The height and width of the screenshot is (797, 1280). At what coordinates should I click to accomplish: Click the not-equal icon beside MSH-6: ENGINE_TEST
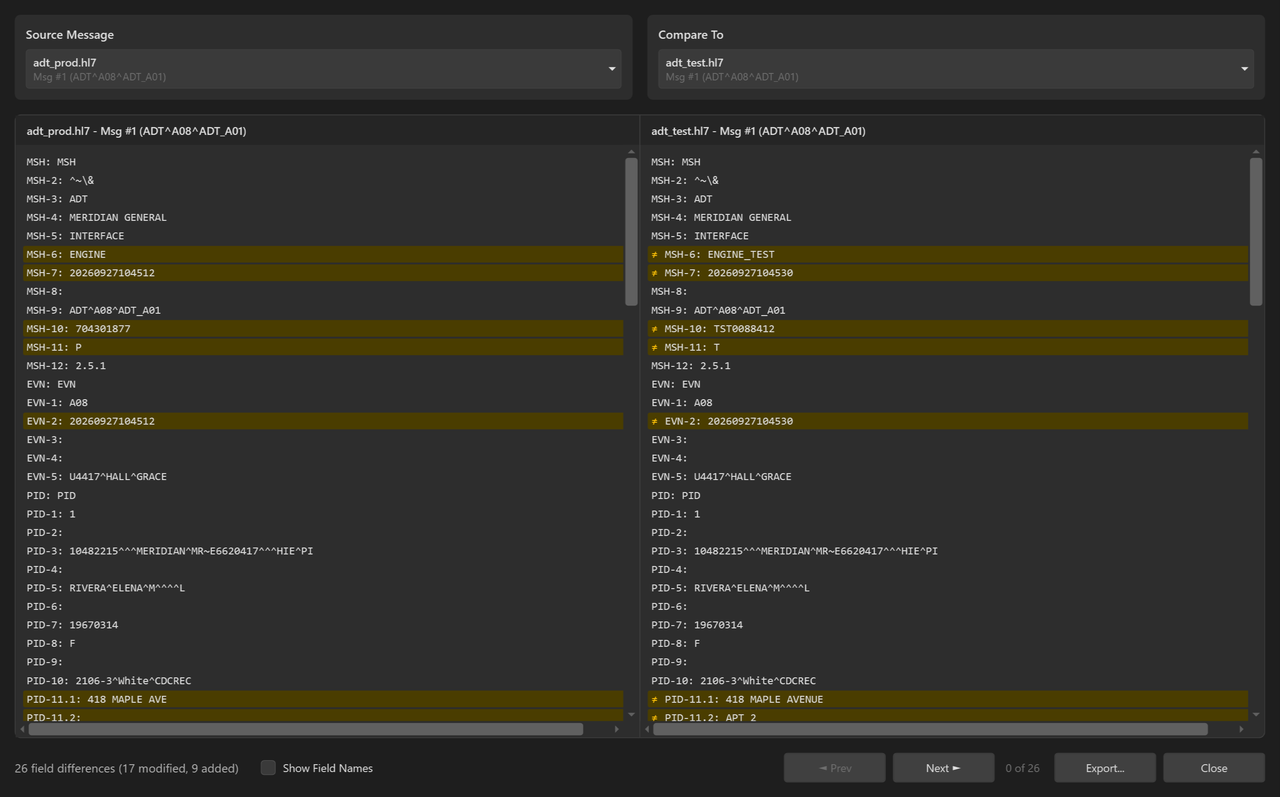pyautogui.click(x=654, y=254)
